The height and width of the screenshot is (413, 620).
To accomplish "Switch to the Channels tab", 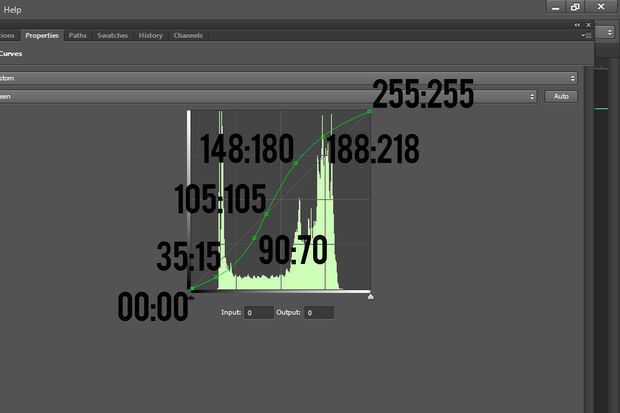I will [x=188, y=36].
